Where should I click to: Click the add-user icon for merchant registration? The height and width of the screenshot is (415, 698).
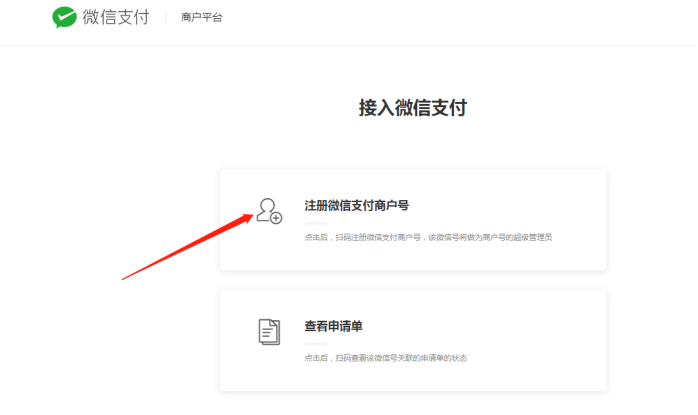[x=268, y=211]
